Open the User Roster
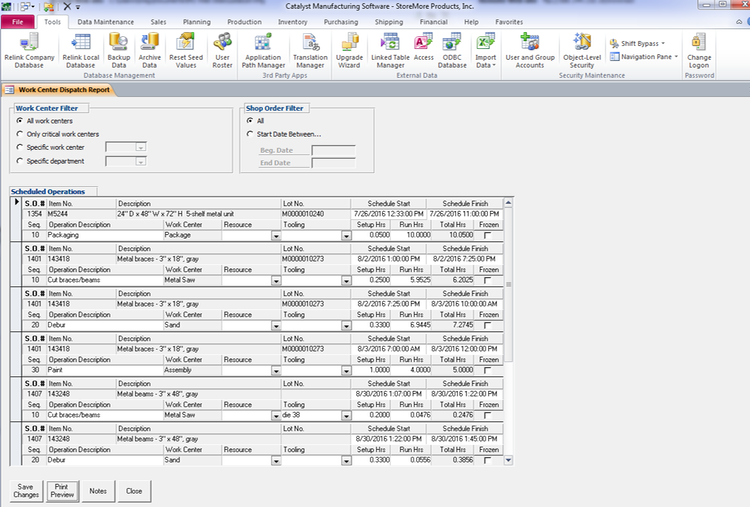Viewport: 750px width, 507px height. [x=222, y=51]
